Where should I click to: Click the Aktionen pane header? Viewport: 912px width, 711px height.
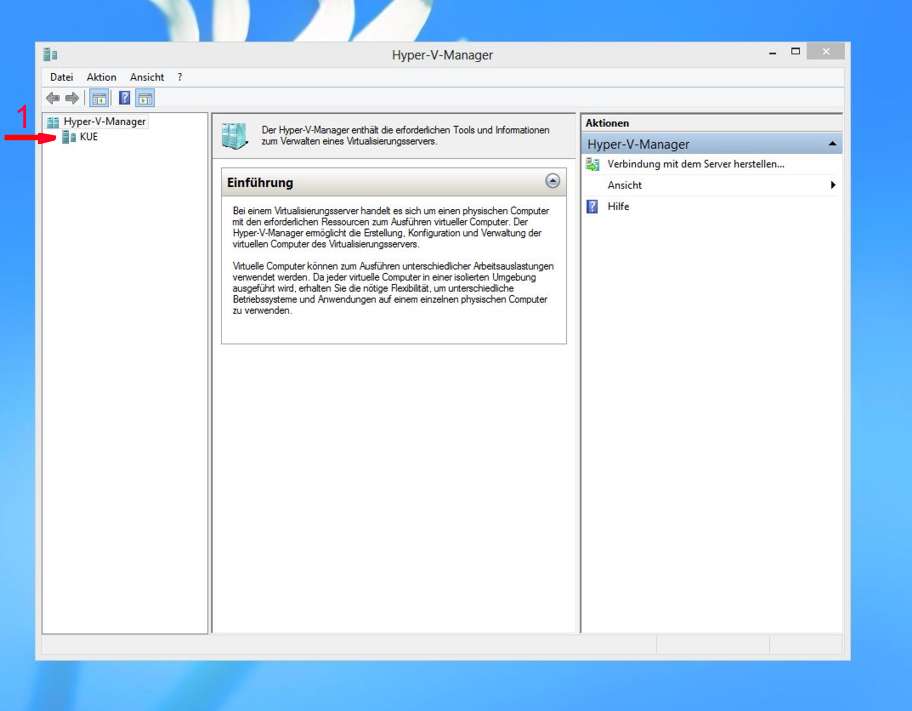(x=711, y=123)
